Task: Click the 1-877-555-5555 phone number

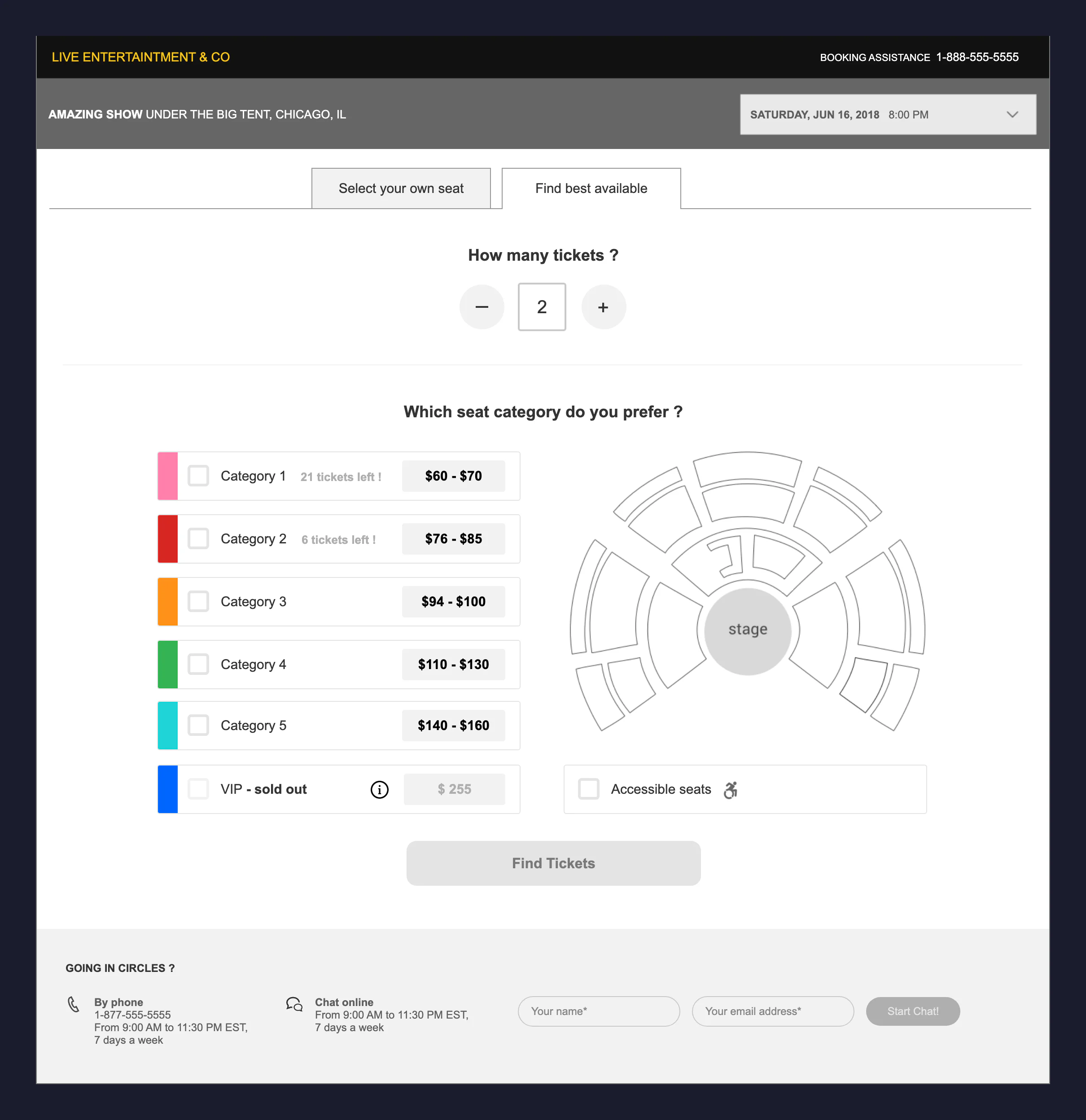Action: pyautogui.click(x=132, y=1015)
